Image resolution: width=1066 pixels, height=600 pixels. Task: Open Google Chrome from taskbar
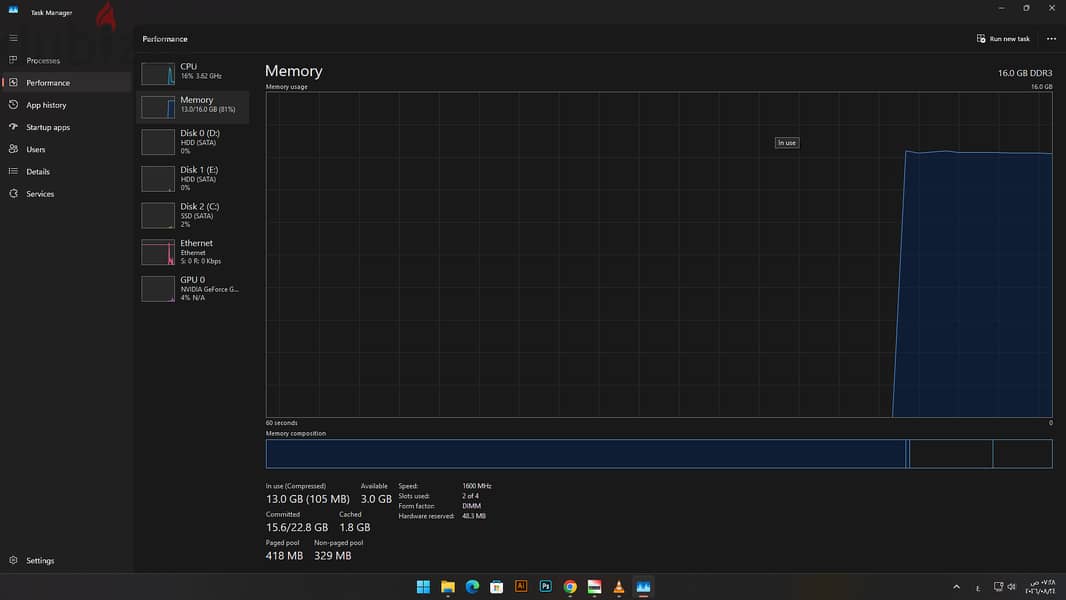coord(570,586)
